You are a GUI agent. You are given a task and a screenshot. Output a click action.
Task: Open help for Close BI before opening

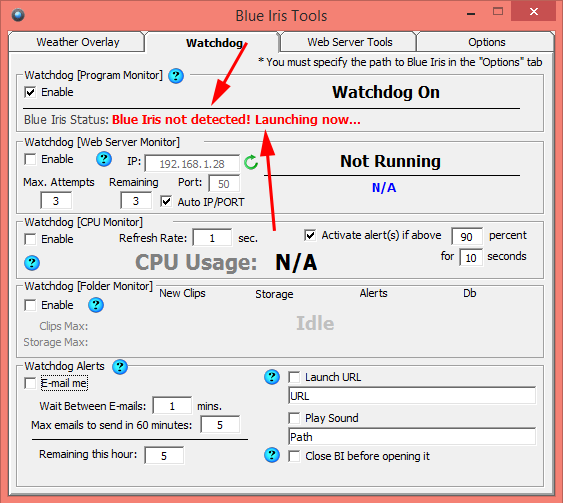coord(272,455)
